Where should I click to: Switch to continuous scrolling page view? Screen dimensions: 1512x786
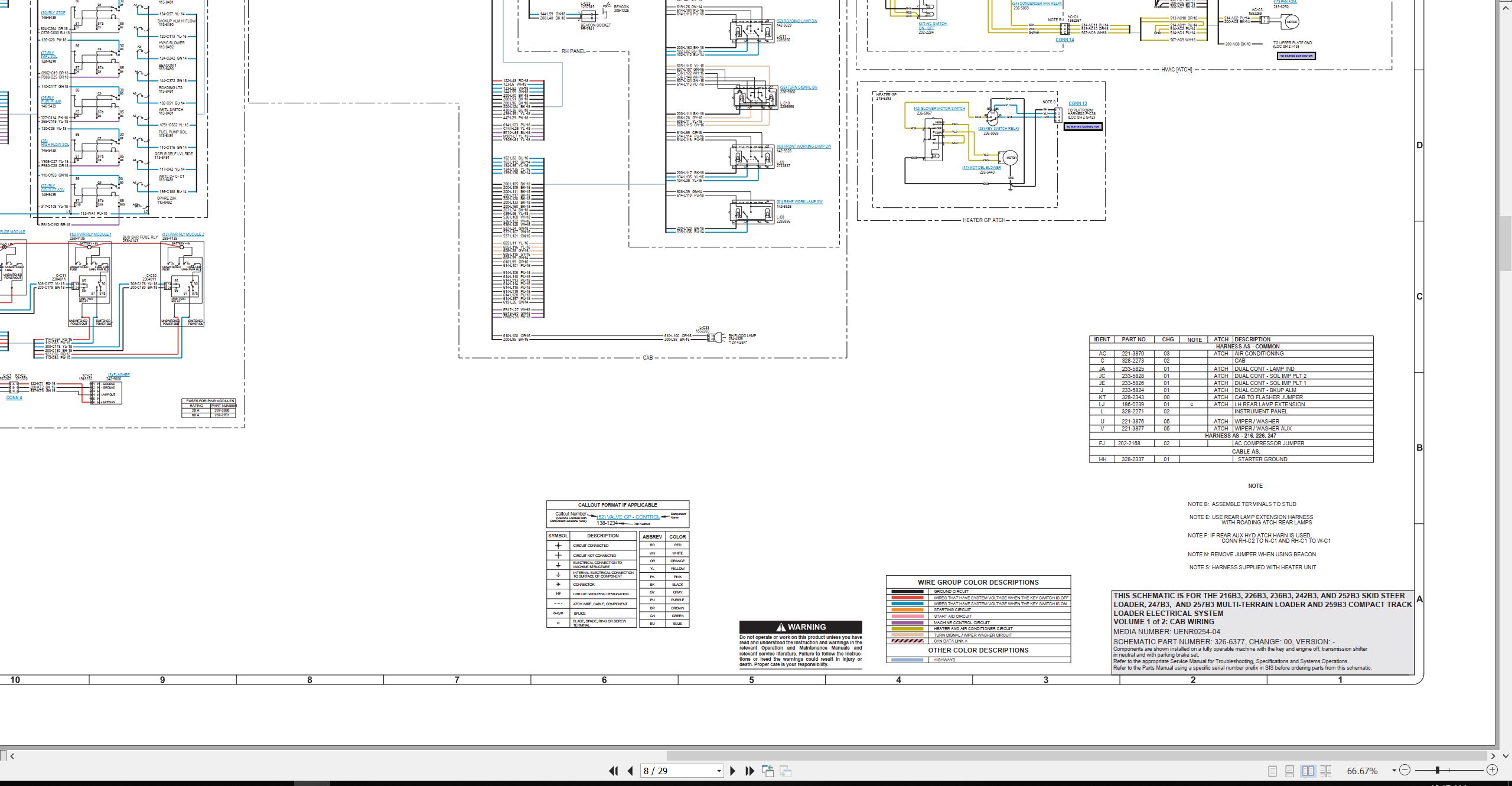click(x=1290, y=771)
